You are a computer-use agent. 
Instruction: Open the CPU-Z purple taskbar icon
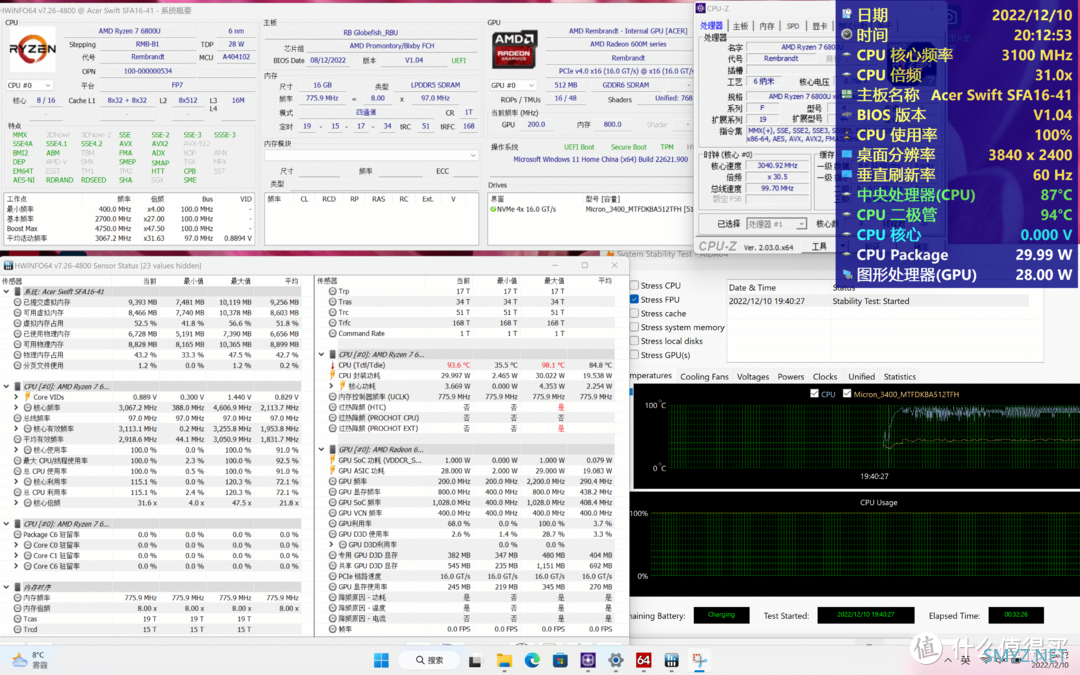click(588, 661)
